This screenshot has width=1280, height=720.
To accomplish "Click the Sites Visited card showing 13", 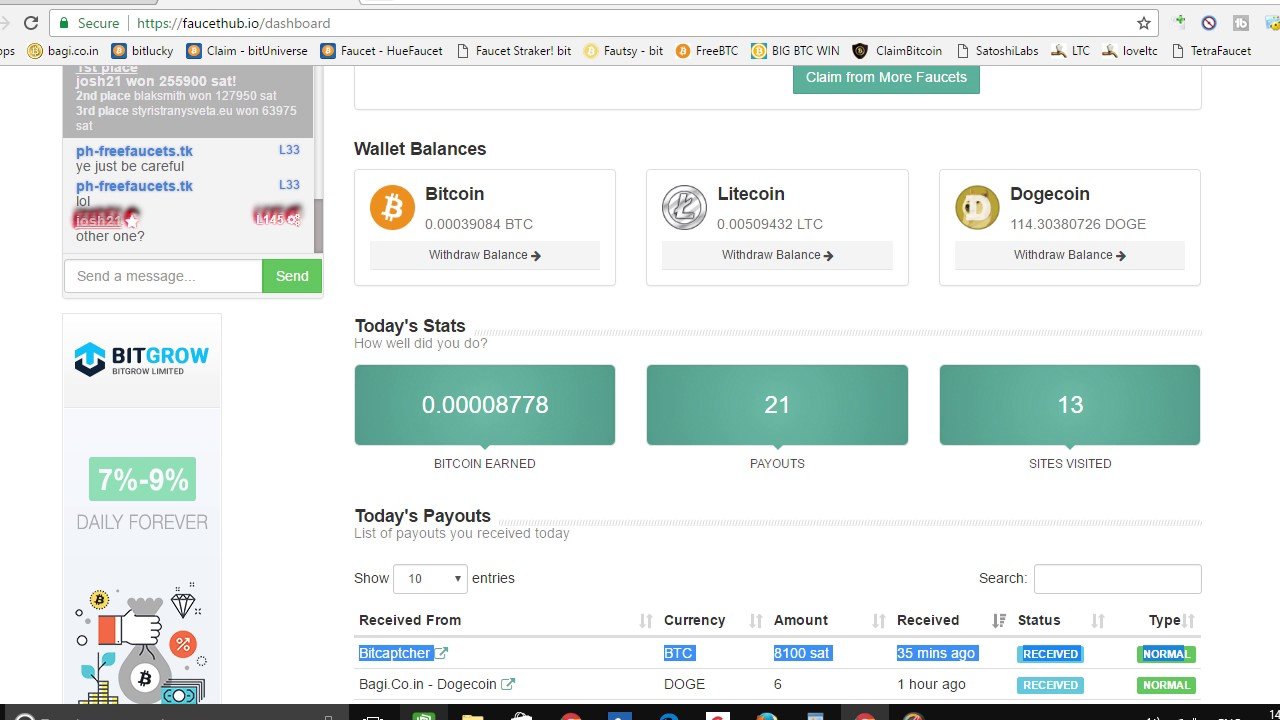I will [x=1070, y=405].
